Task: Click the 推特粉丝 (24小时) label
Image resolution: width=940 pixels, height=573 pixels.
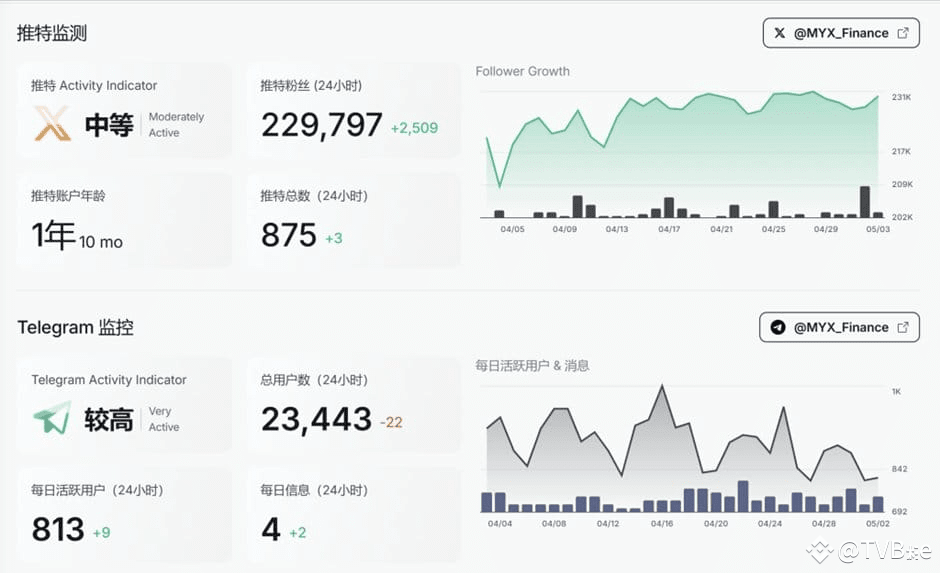Action: 311,86
